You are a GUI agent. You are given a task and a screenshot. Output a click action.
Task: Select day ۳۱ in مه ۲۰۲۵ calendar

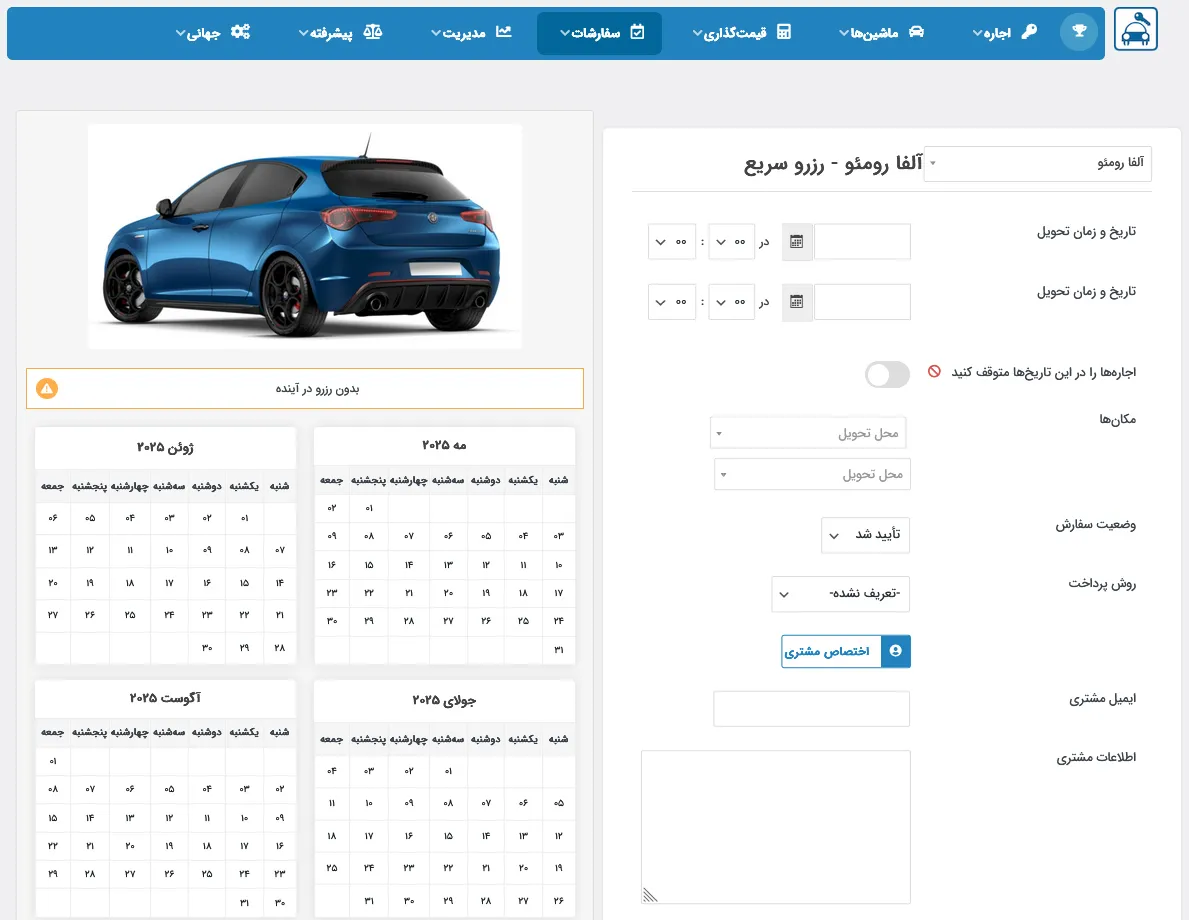(x=559, y=649)
